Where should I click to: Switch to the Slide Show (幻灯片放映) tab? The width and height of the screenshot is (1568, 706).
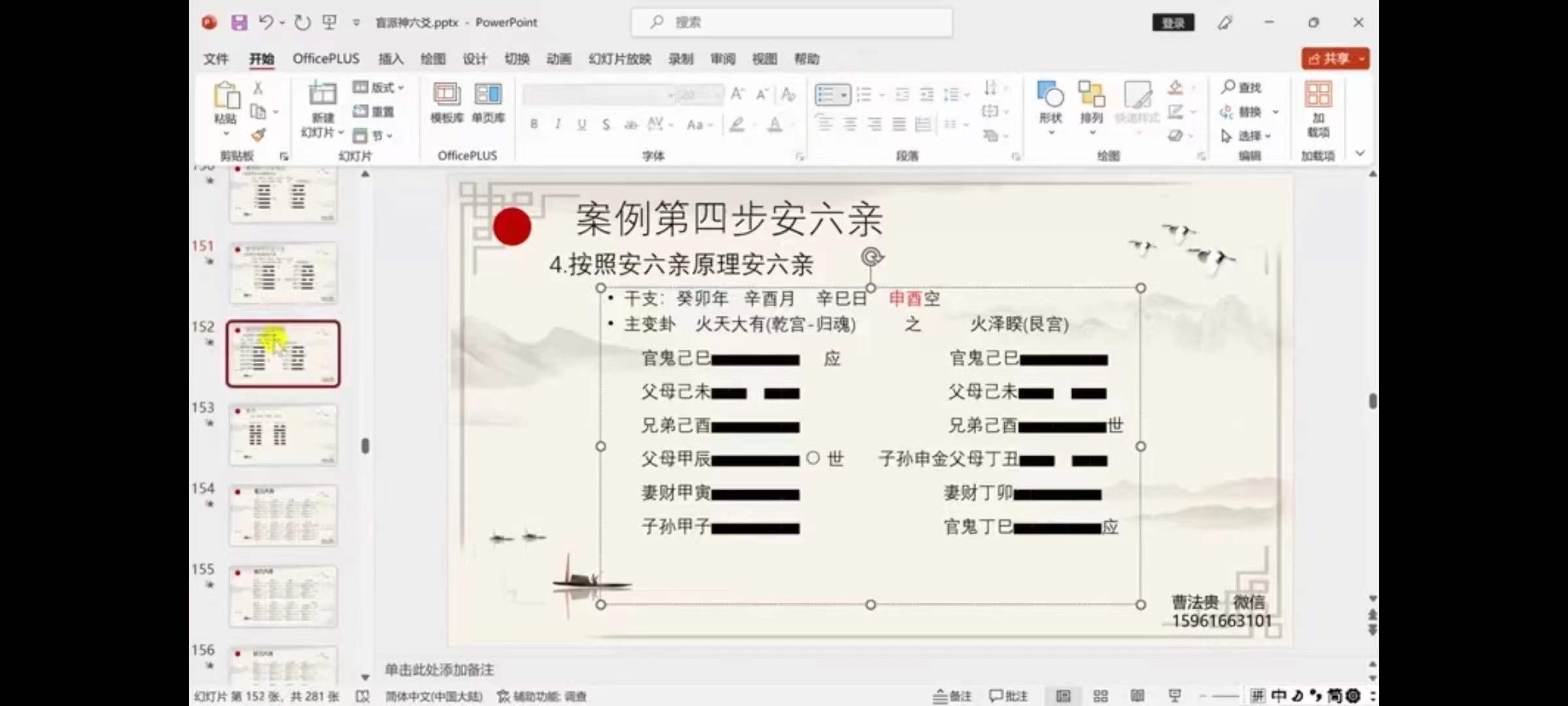click(619, 59)
